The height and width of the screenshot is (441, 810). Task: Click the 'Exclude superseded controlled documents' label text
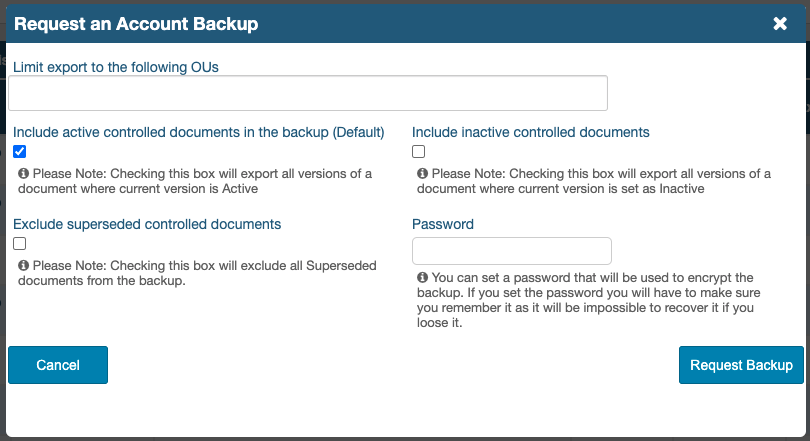pyautogui.click(x=147, y=224)
